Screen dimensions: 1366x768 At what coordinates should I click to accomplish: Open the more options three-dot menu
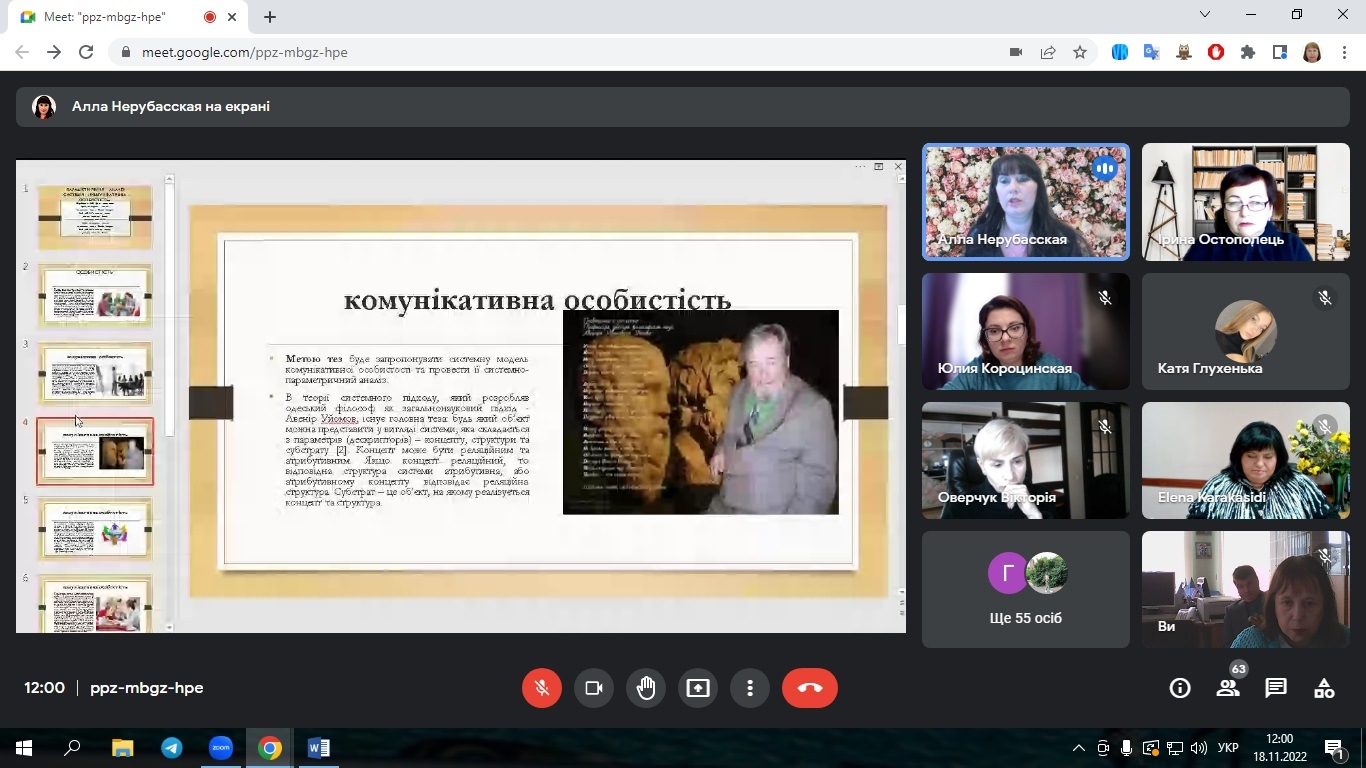(750, 688)
